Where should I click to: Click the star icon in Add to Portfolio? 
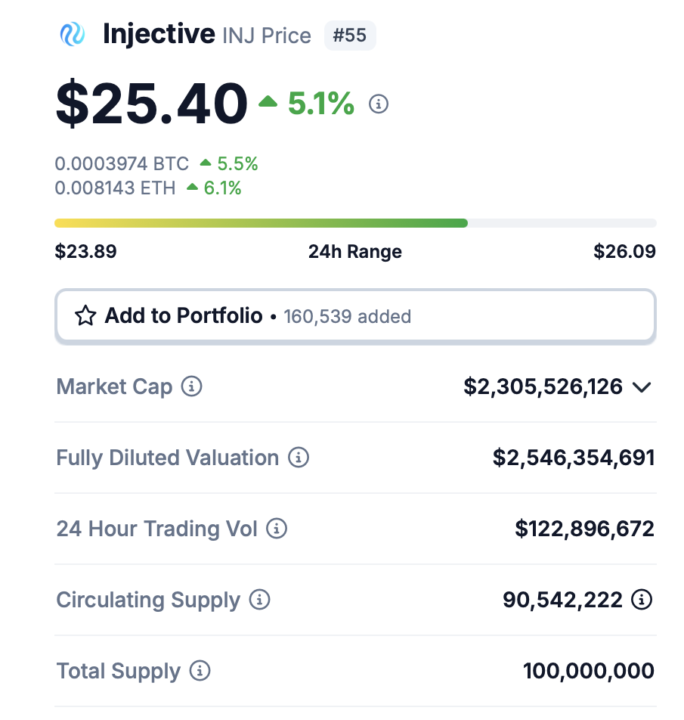point(85,316)
